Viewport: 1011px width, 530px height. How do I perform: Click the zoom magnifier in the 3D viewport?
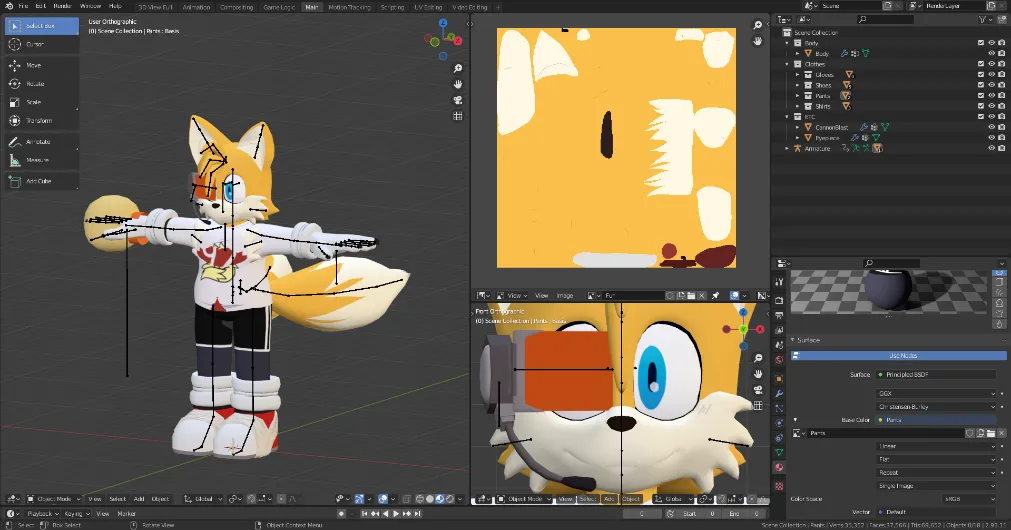[458, 68]
